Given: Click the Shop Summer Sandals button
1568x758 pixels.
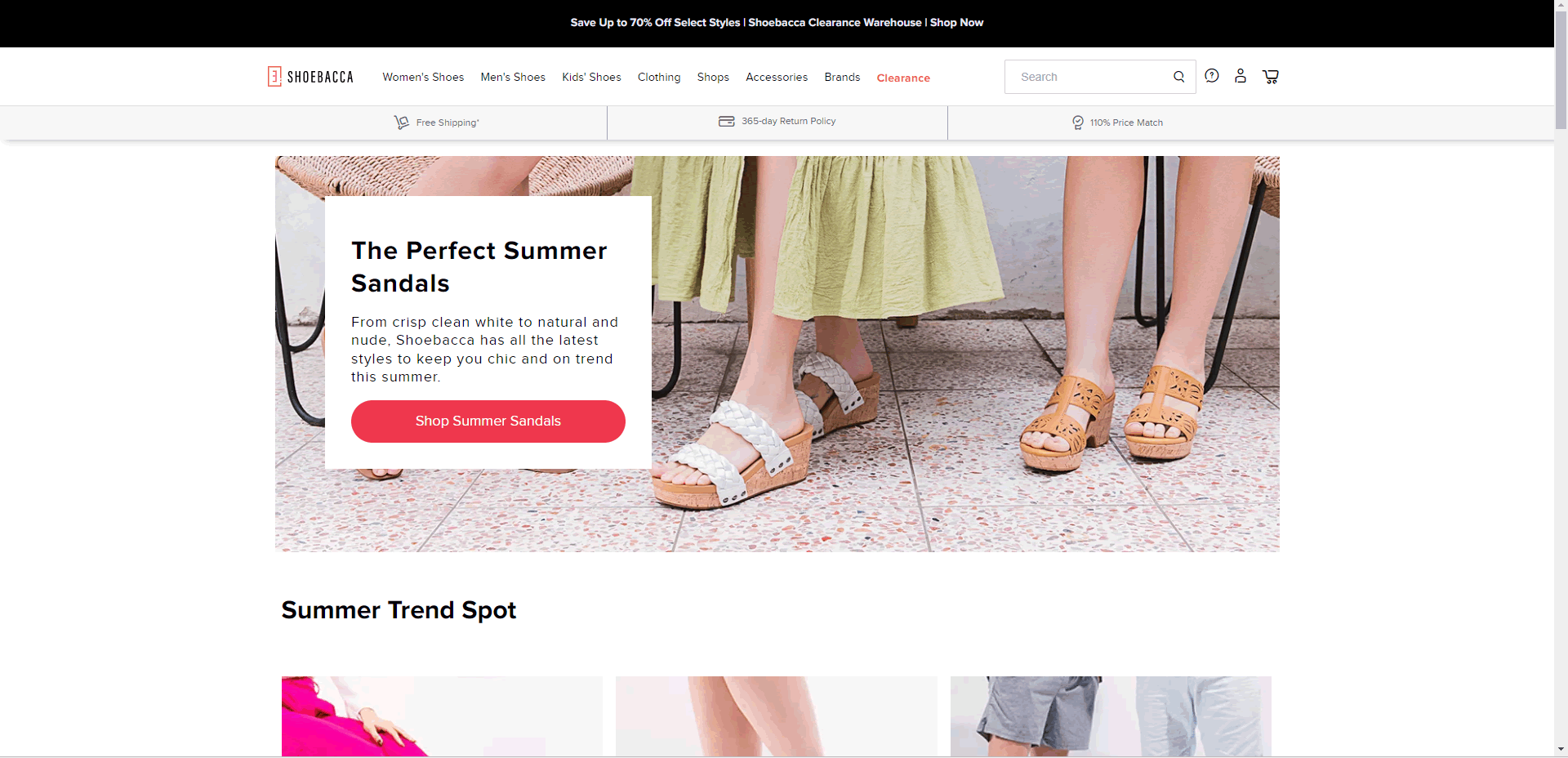Looking at the screenshot, I should (x=488, y=421).
